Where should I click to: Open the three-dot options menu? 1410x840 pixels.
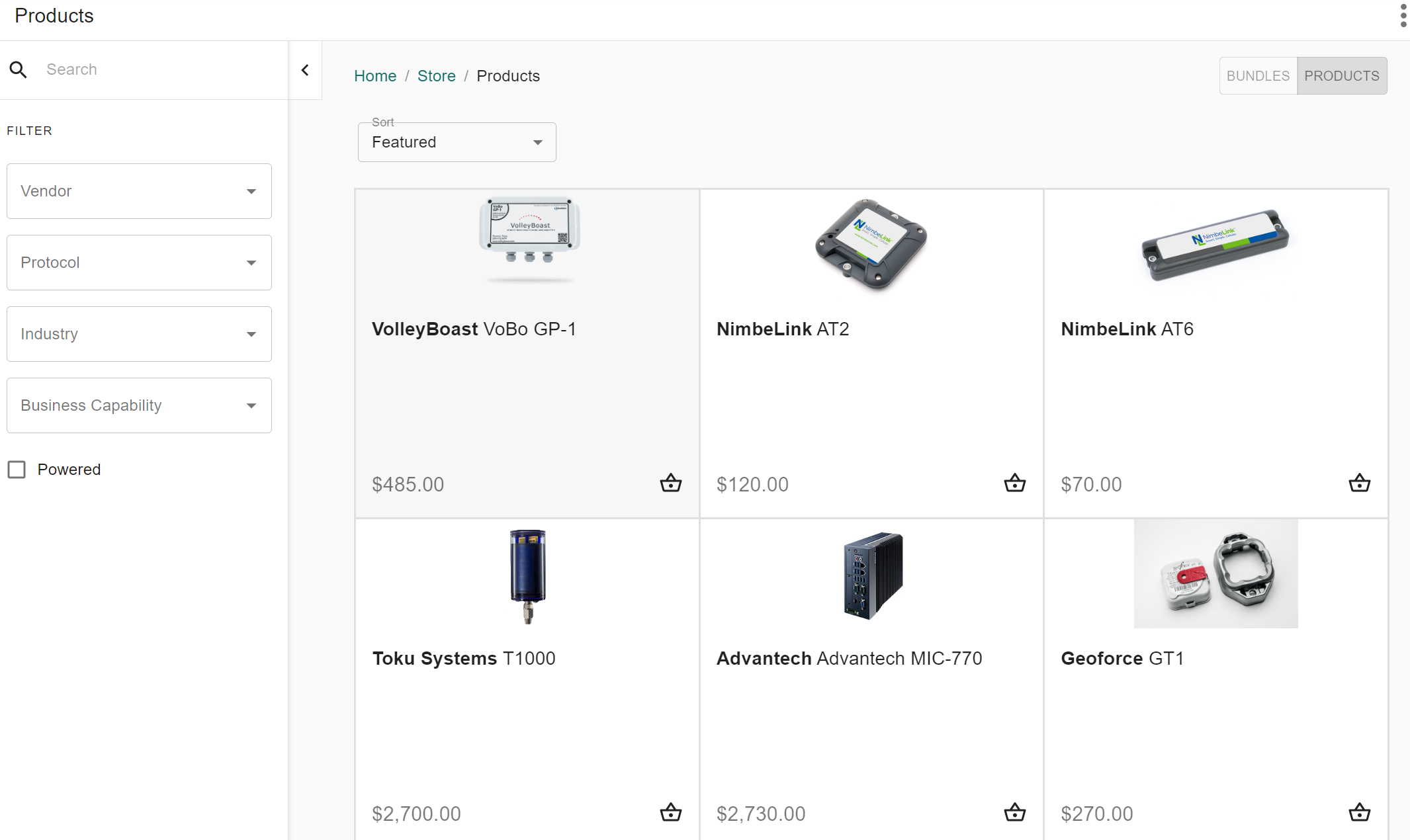[x=1403, y=15]
